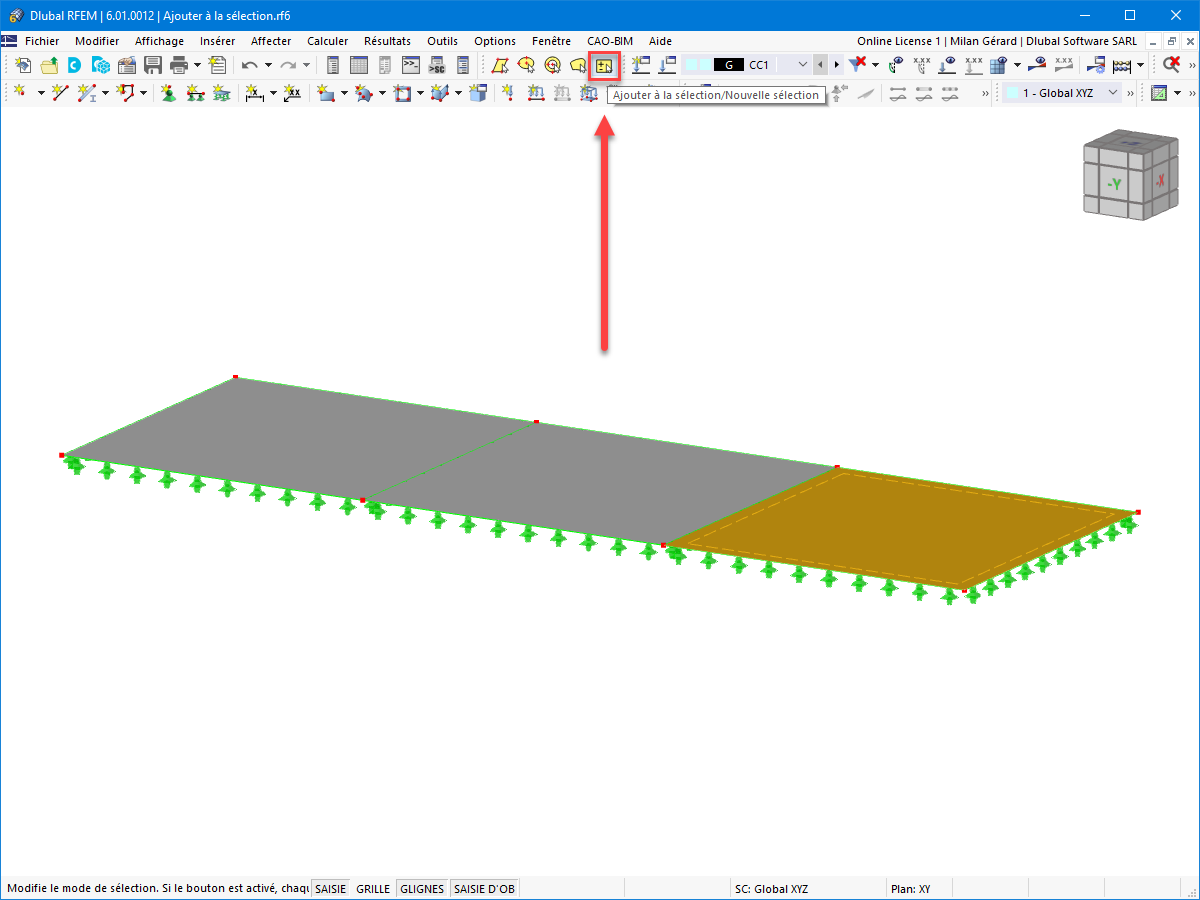
Task: Select the polyline drawing tool
Action: (x=125, y=93)
